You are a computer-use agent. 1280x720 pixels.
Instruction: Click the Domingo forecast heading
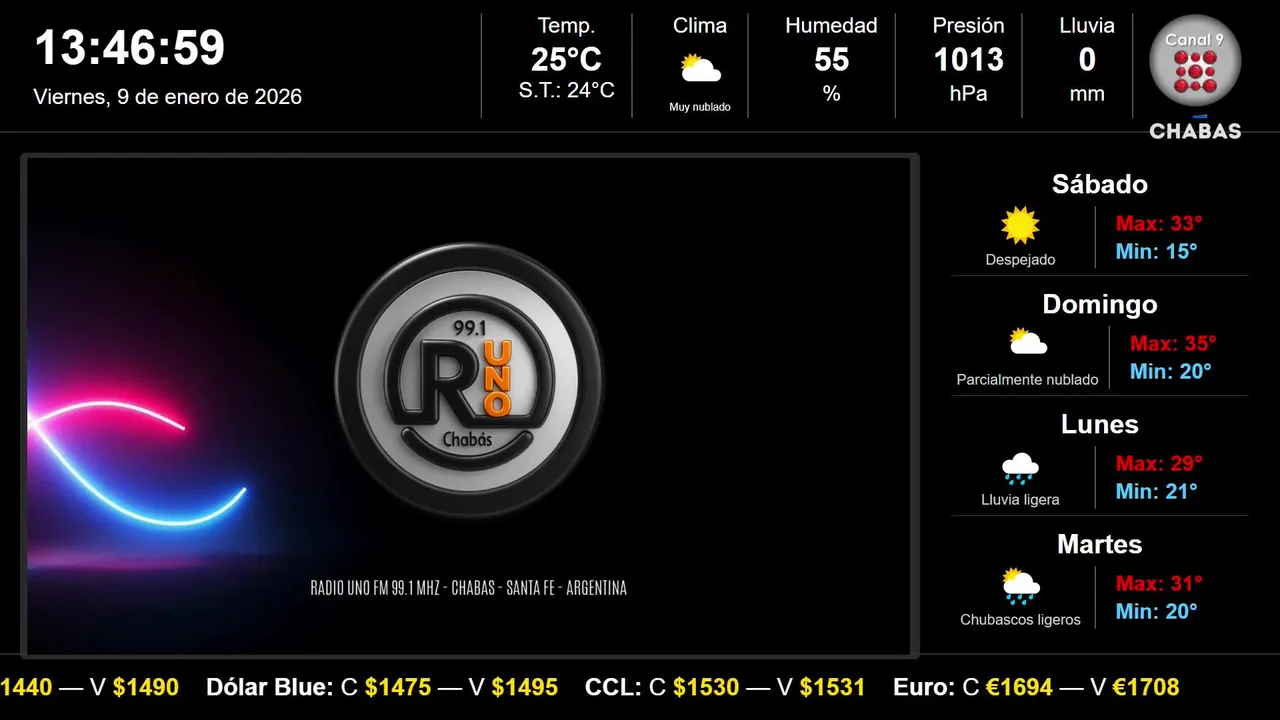1100,304
